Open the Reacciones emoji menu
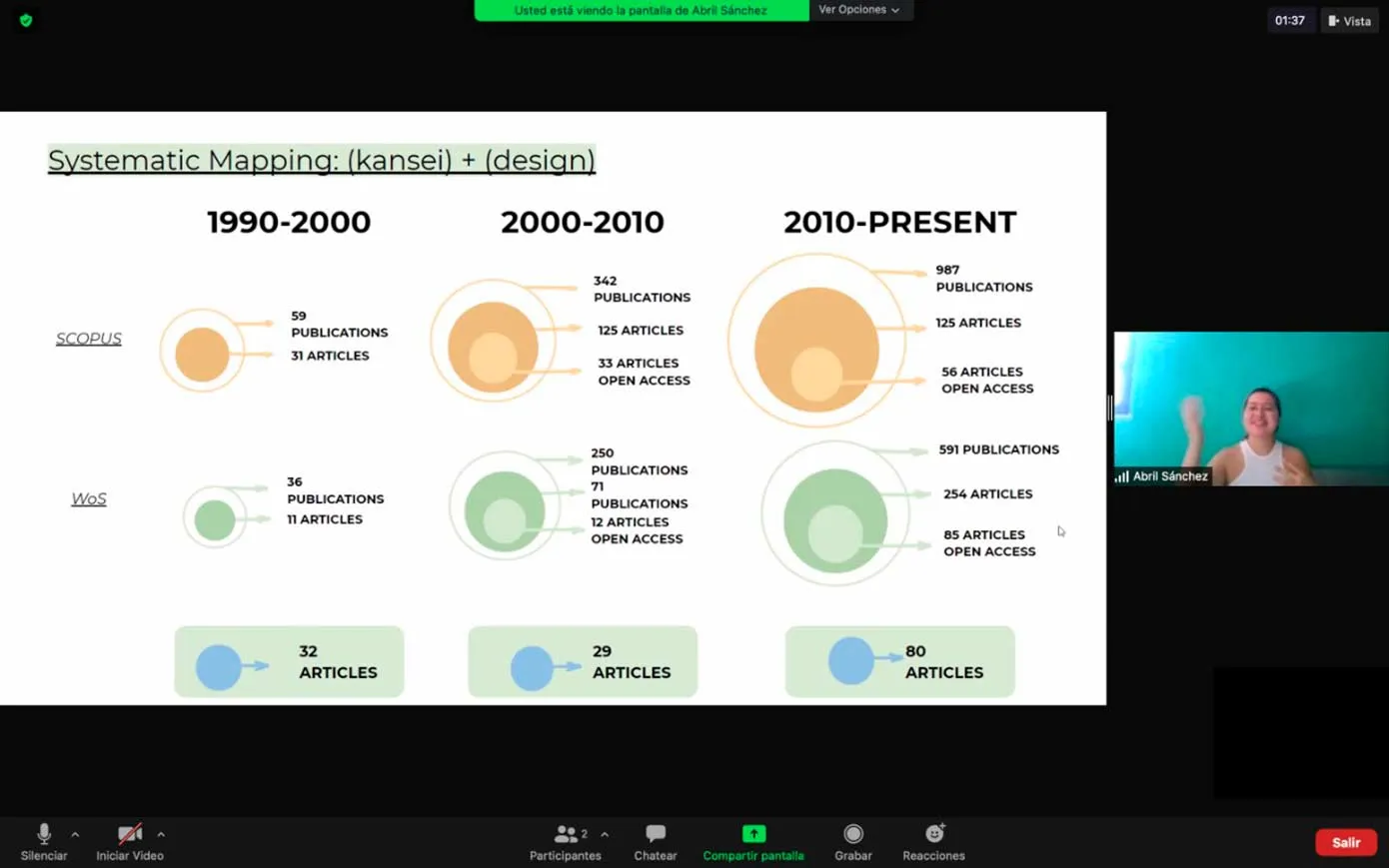 click(934, 835)
